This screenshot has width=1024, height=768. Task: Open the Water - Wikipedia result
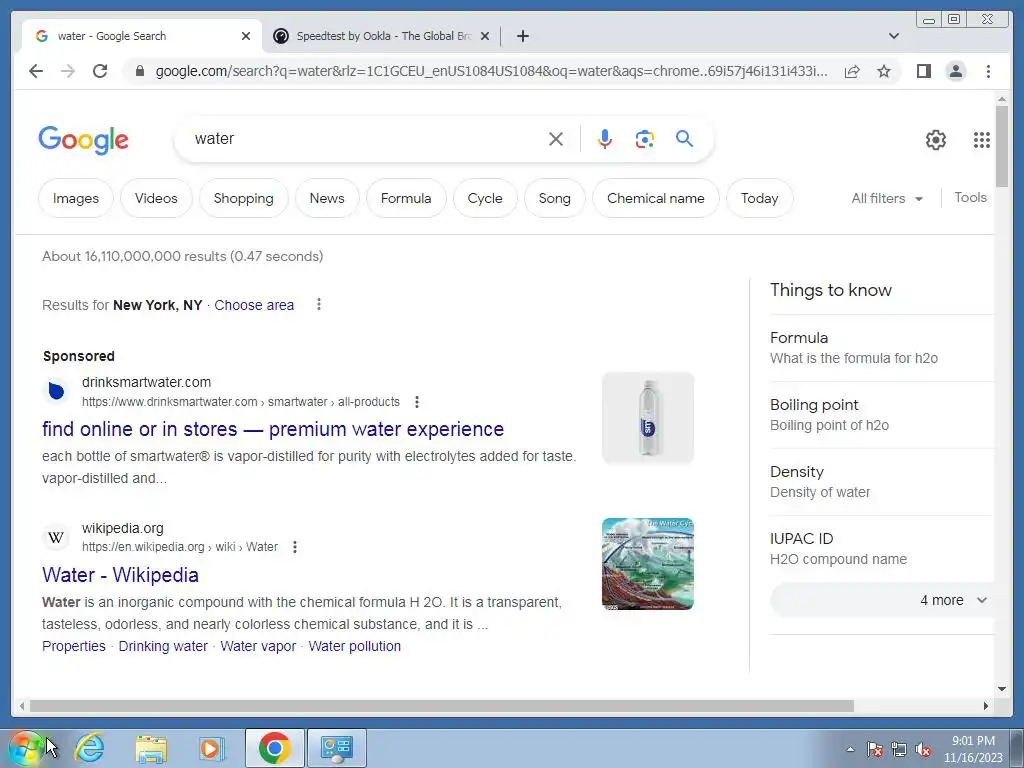pos(120,575)
